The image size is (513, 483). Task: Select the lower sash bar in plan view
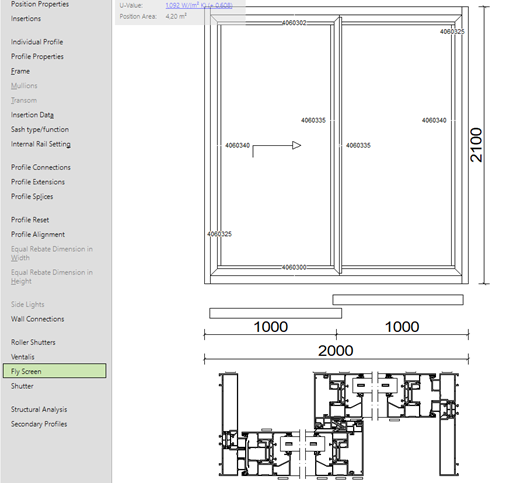point(275,313)
